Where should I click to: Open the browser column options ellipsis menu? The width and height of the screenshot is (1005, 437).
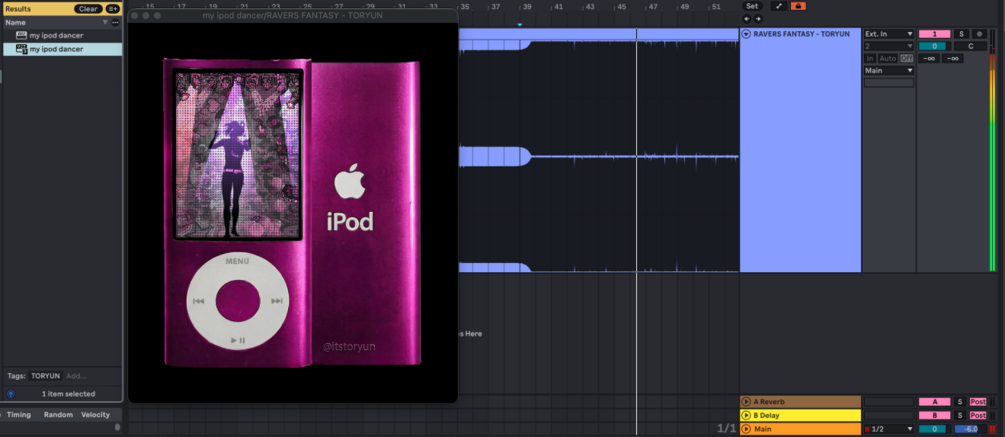115,22
